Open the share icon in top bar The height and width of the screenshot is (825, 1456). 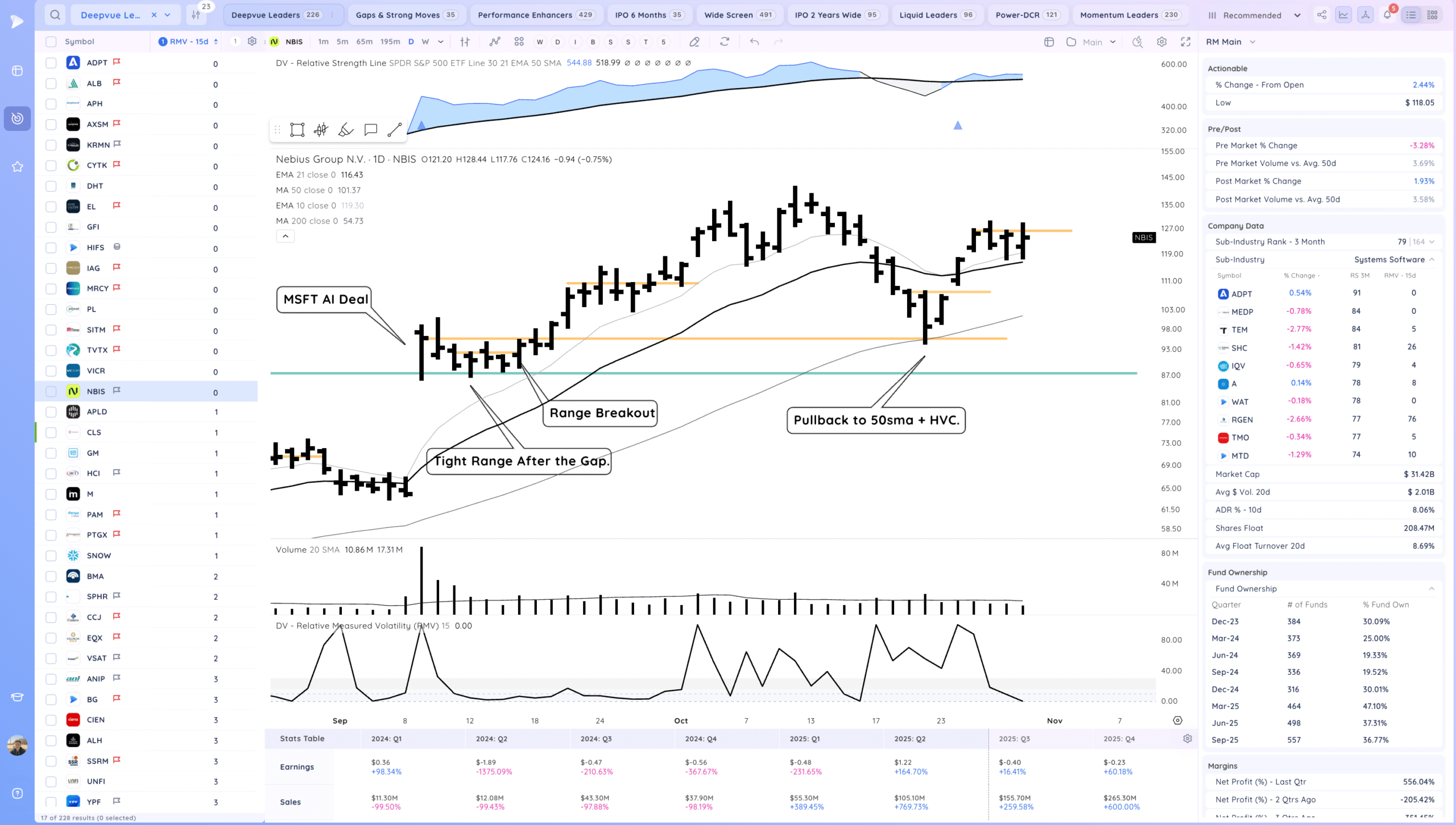coord(1321,15)
